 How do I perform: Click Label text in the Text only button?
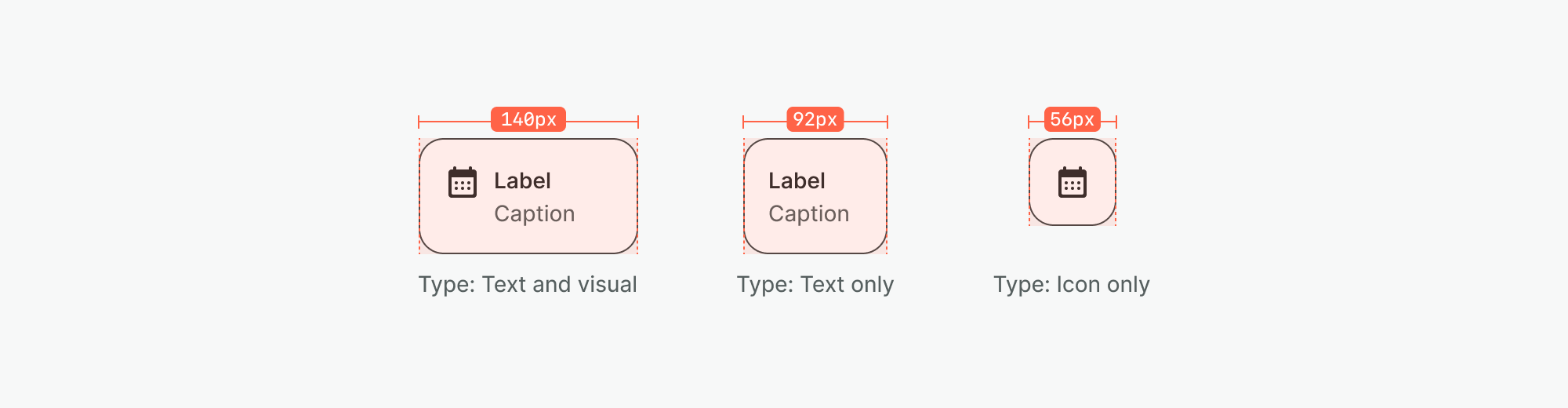797,181
